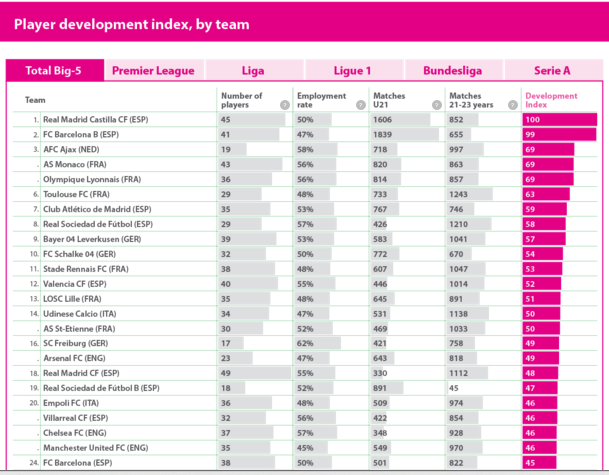This screenshot has width=609, height=475.
Task: Open the Ligue 1 tab
Action: point(353,70)
